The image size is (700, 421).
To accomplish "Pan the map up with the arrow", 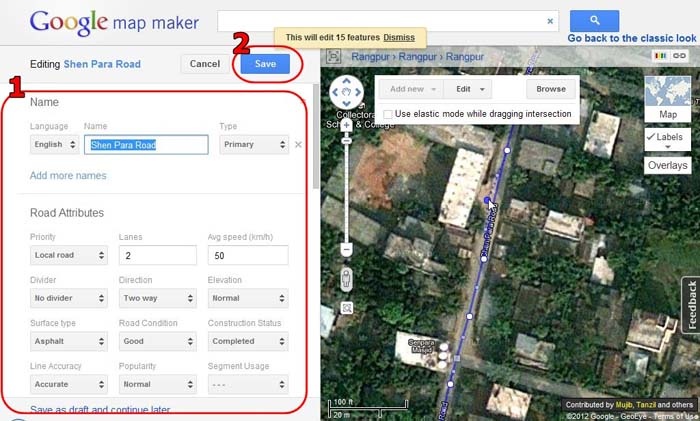I will (x=346, y=81).
